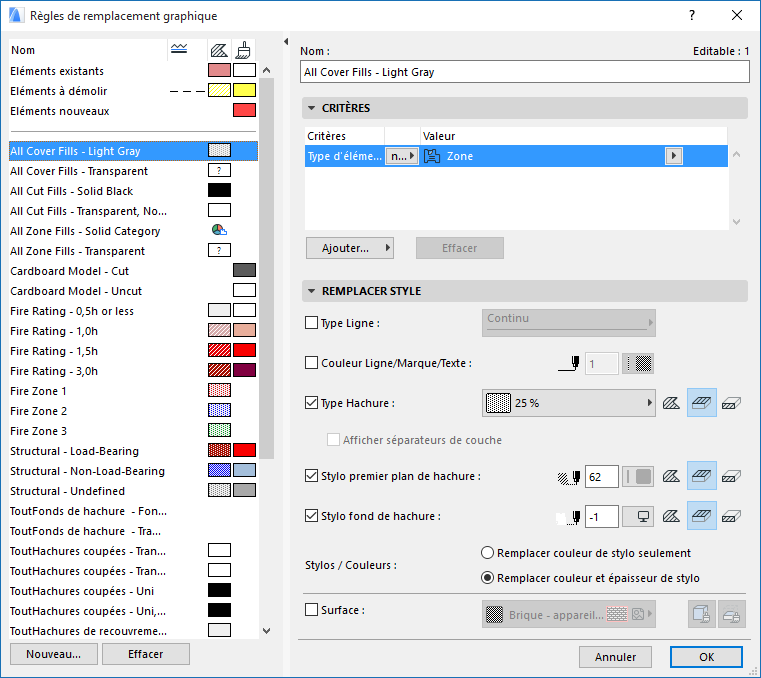Screen dimensions: 761x678
Task: Click the Annuler button
Action: [615, 657]
